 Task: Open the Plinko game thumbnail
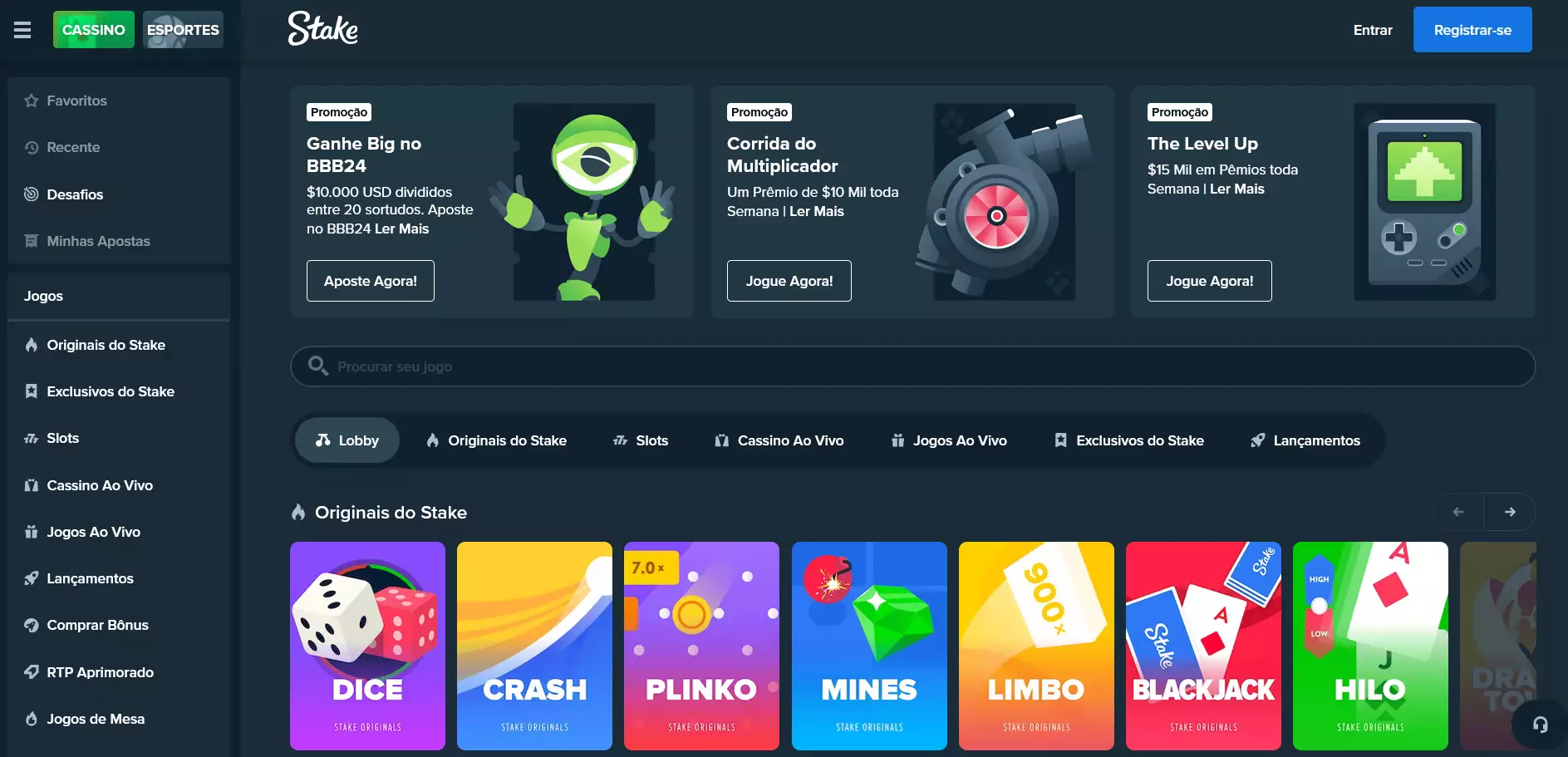click(x=701, y=646)
